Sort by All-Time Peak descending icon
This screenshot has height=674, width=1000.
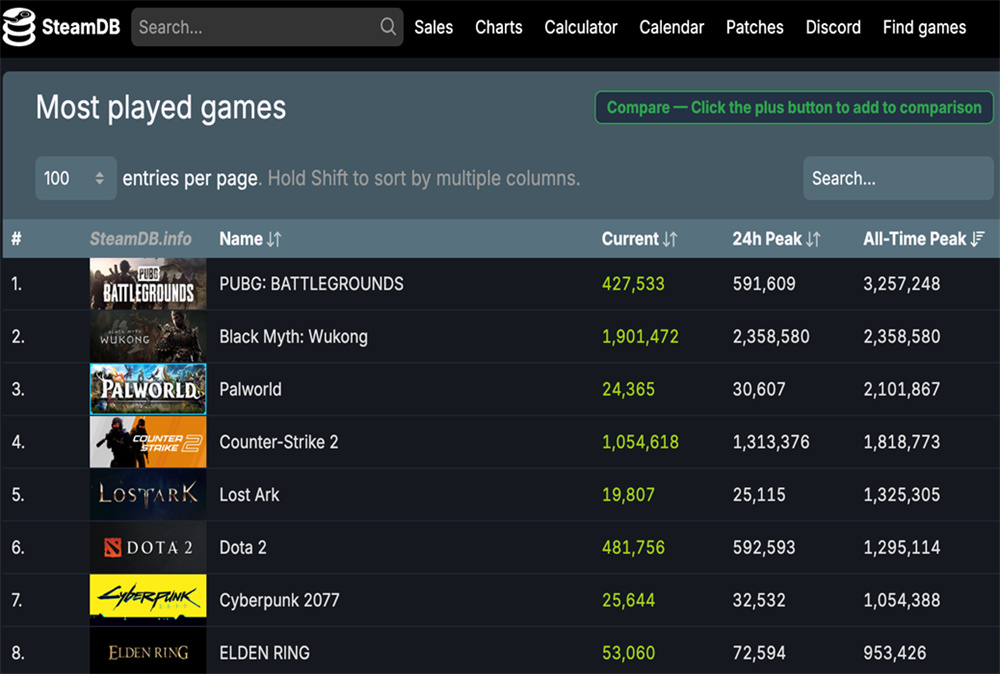click(x=978, y=239)
